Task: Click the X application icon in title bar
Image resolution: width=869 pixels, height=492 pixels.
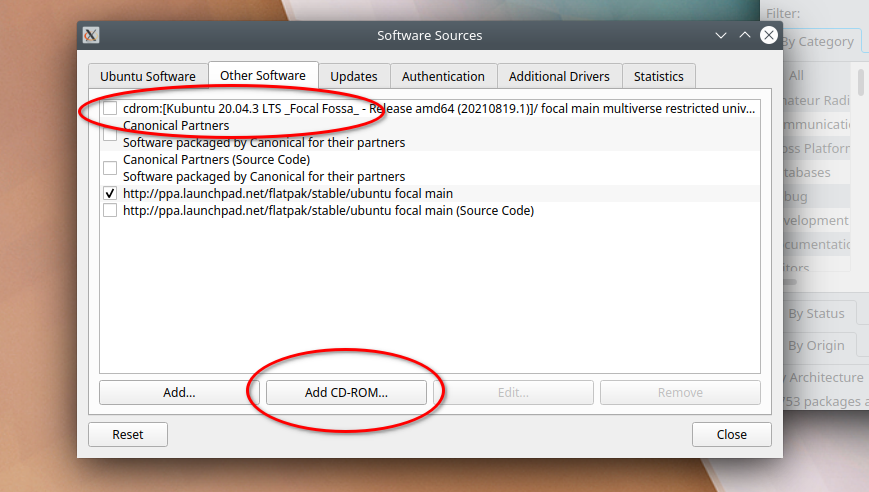Action: [90, 35]
